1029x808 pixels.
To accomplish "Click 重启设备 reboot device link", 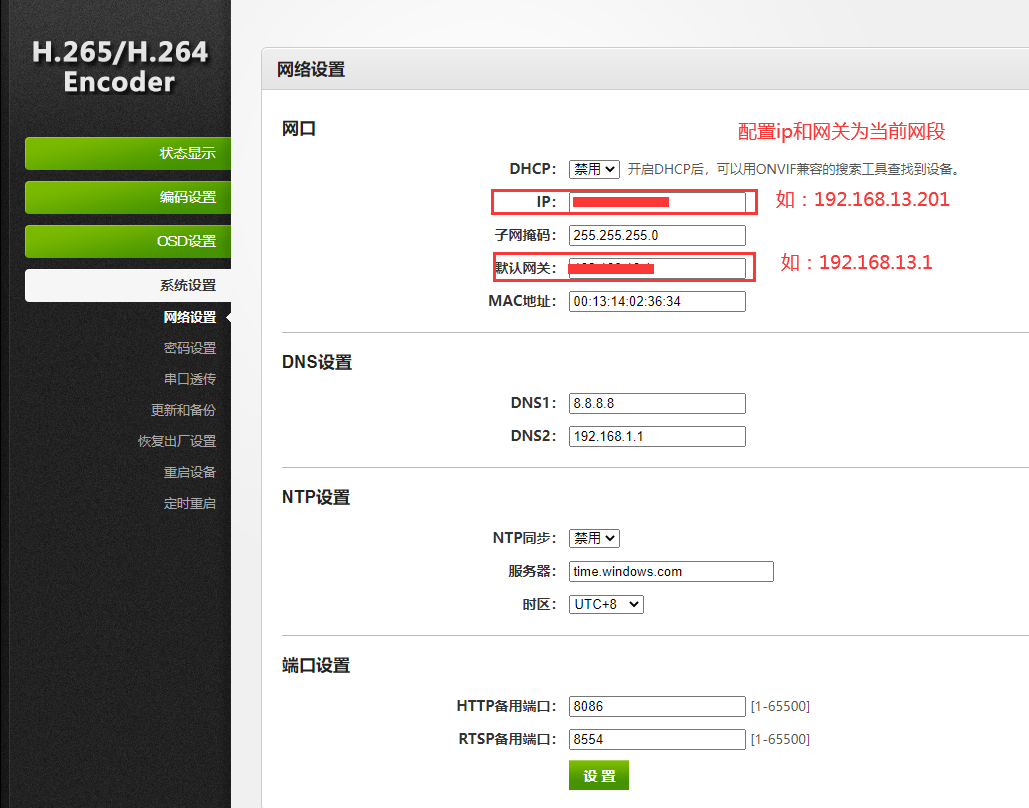I will tap(189, 472).
